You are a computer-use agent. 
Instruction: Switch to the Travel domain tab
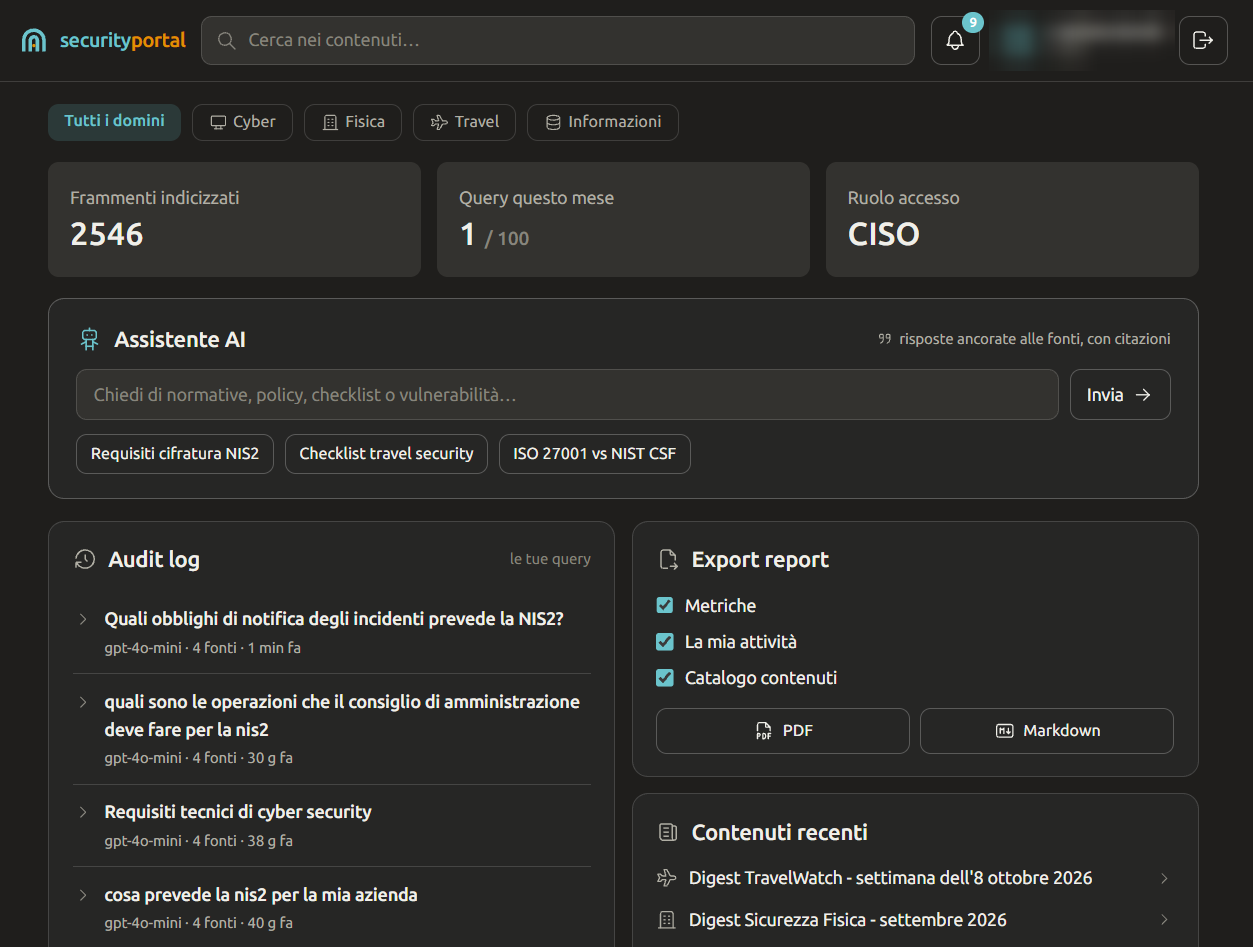point(464,122)
